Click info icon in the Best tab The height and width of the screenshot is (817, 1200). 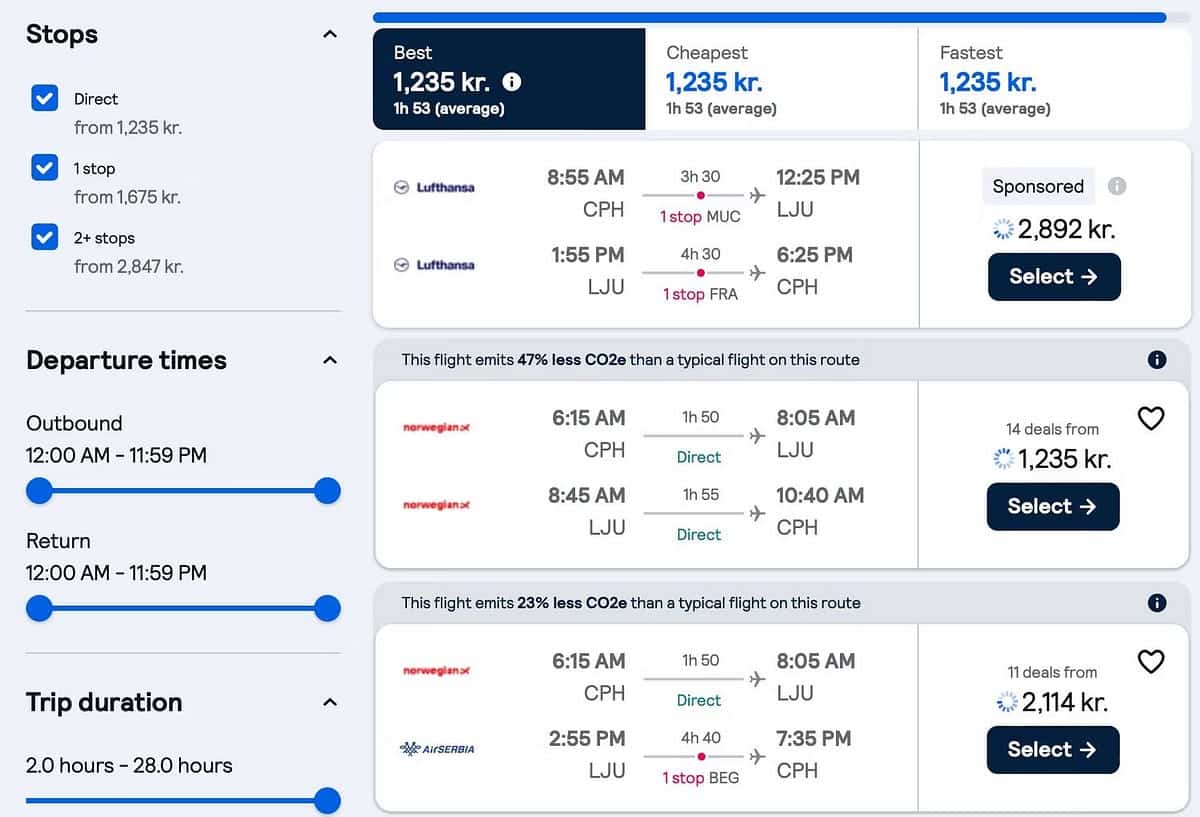click(511, 82)
